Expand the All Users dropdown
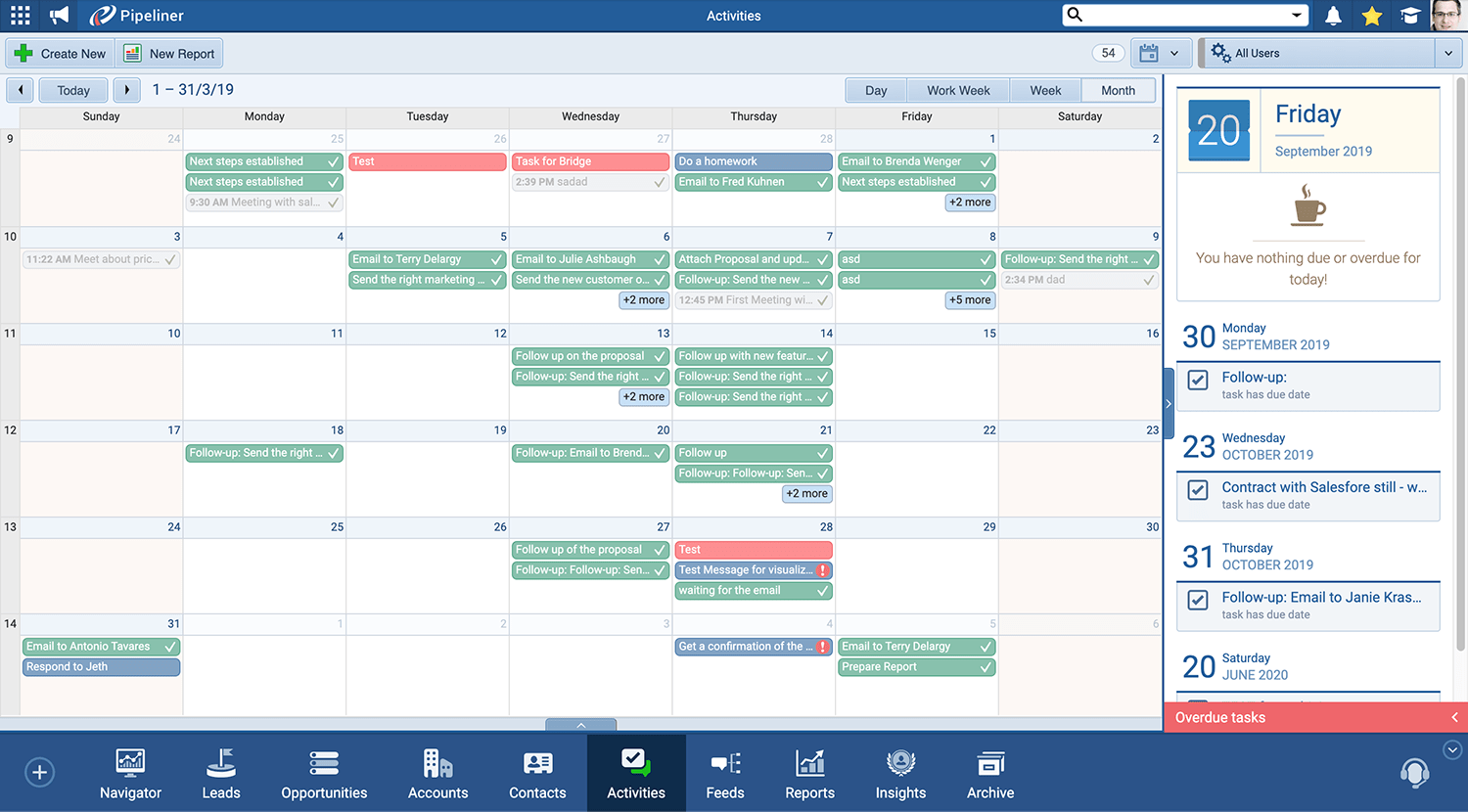This screenshot has width=1468, height=812. point(1448,54)
